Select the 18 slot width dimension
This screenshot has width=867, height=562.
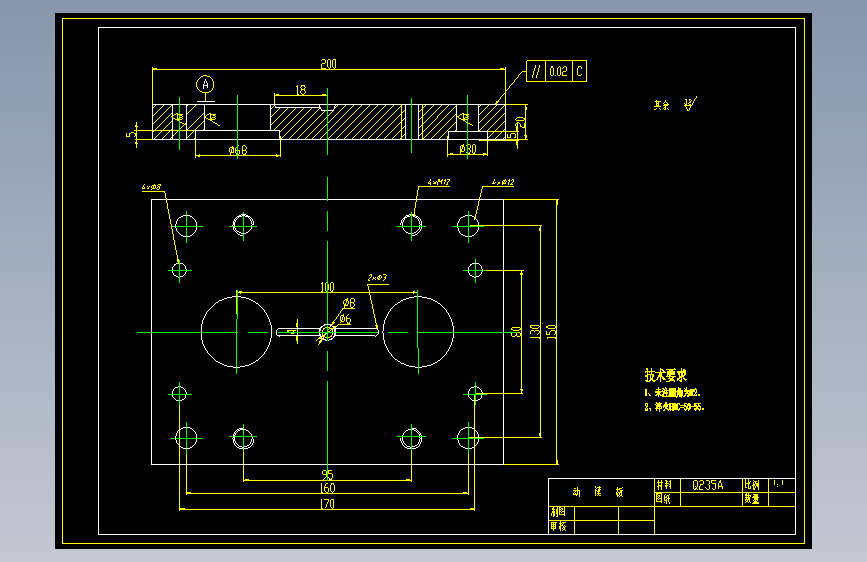point(301,90)
